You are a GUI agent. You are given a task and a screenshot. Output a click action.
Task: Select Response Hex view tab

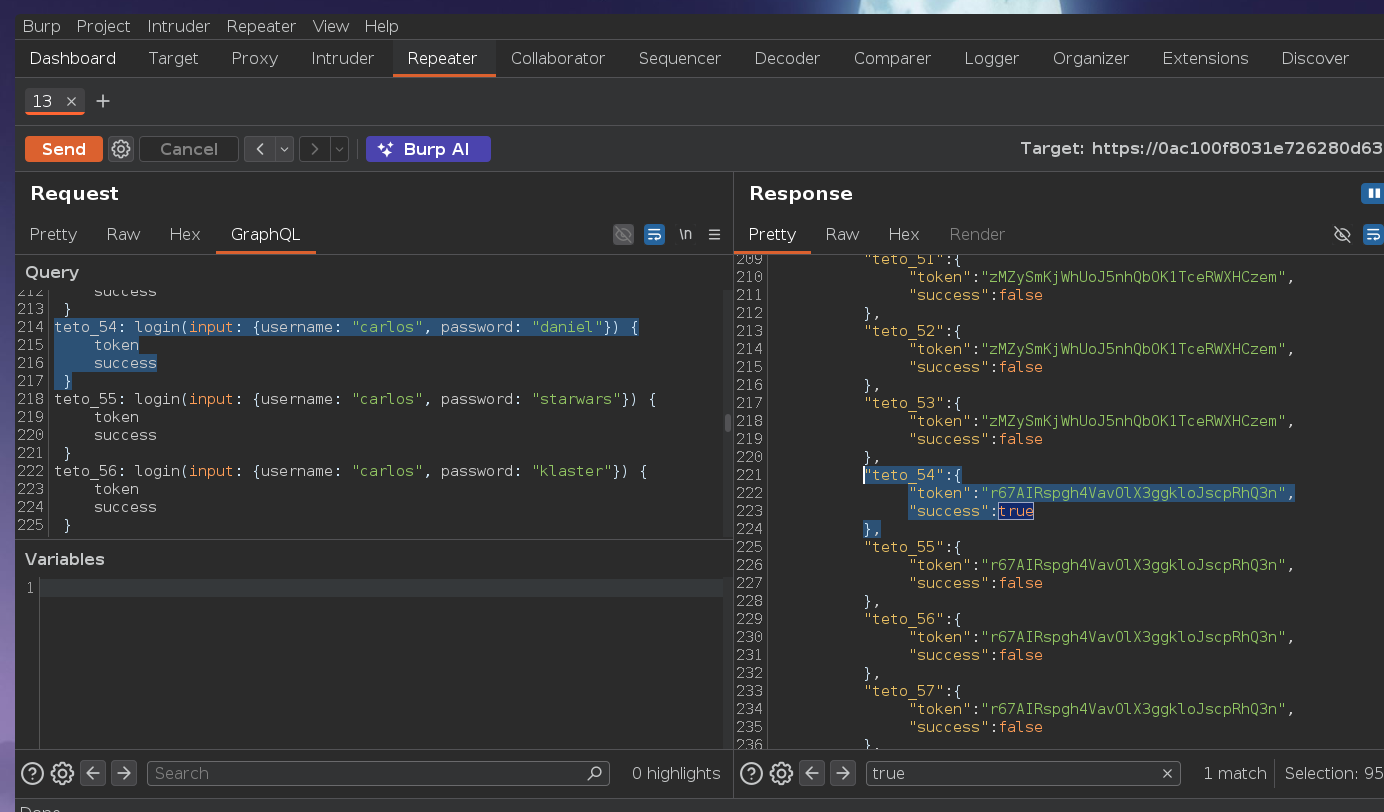pyautogui.click(x=904, y=234)
